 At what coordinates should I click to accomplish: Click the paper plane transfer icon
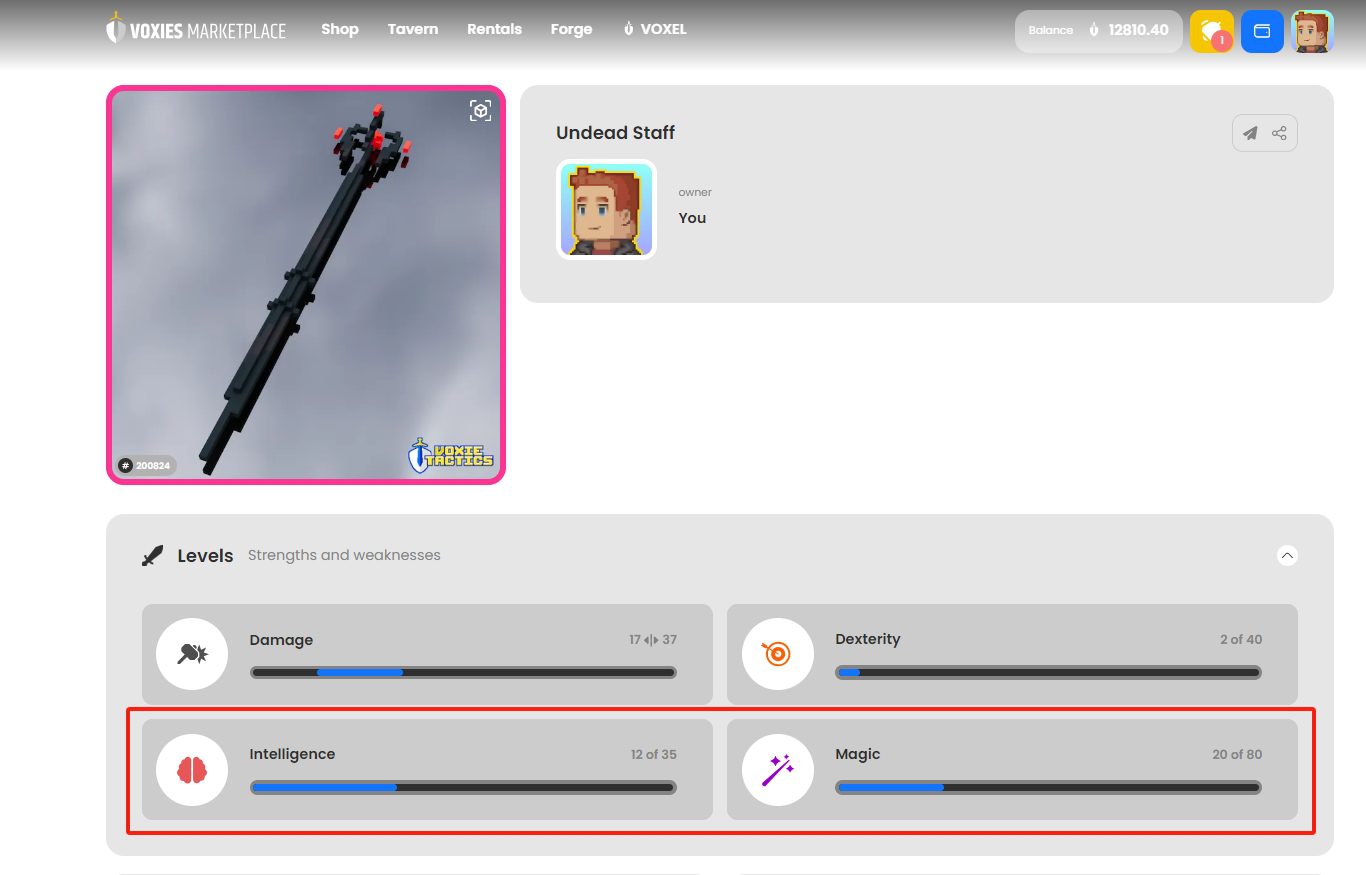point(1250,133)
